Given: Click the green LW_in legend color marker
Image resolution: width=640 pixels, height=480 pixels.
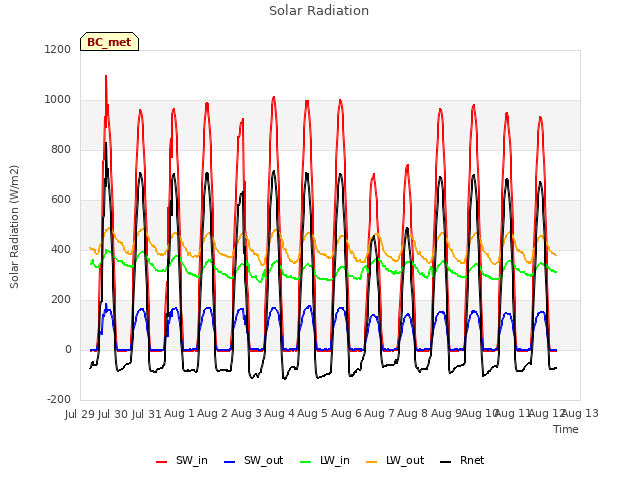Looking at the screenshot, I should tap(306, 462).
